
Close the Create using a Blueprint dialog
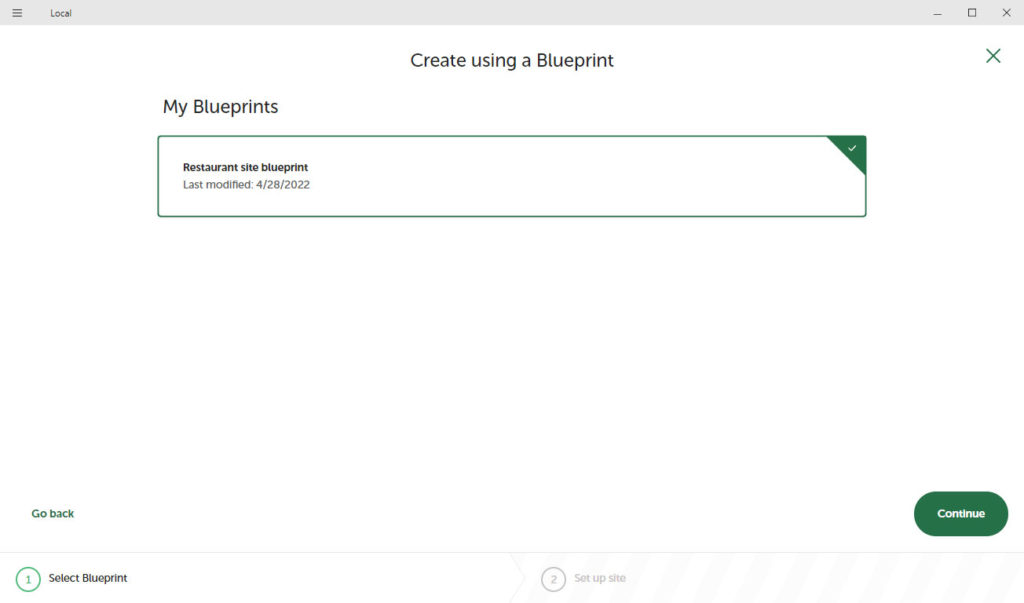(992, 56)
